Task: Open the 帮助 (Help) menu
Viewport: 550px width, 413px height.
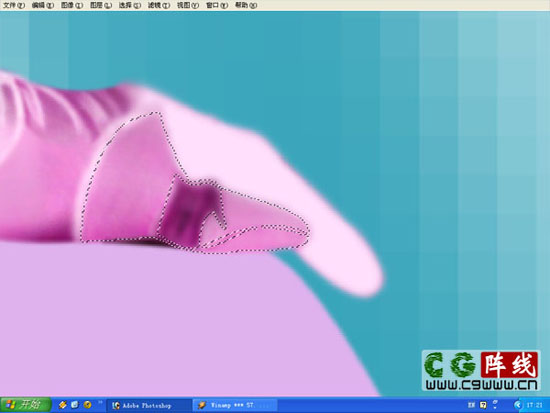Action: (x=246, y=5)
